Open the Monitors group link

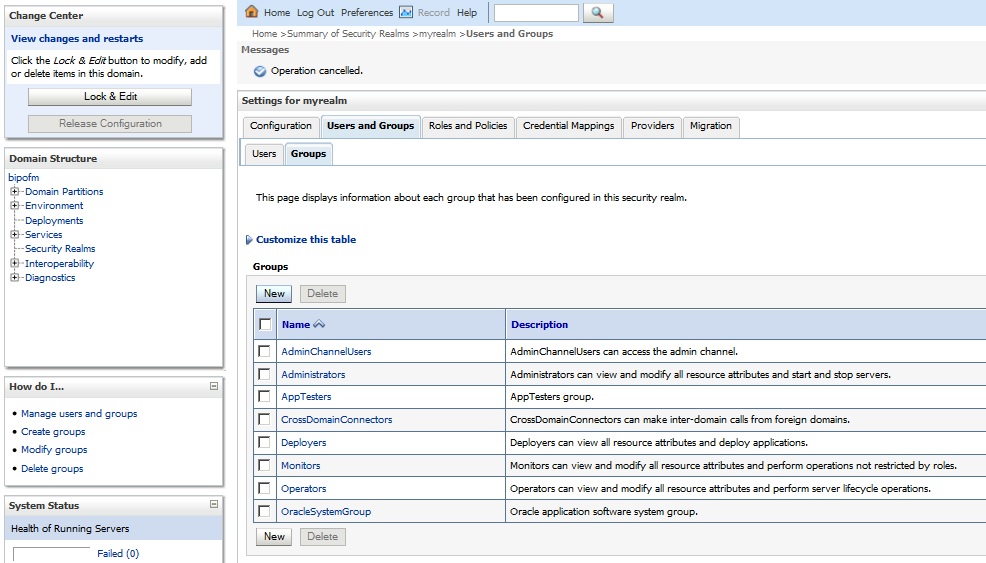point(301,465)
